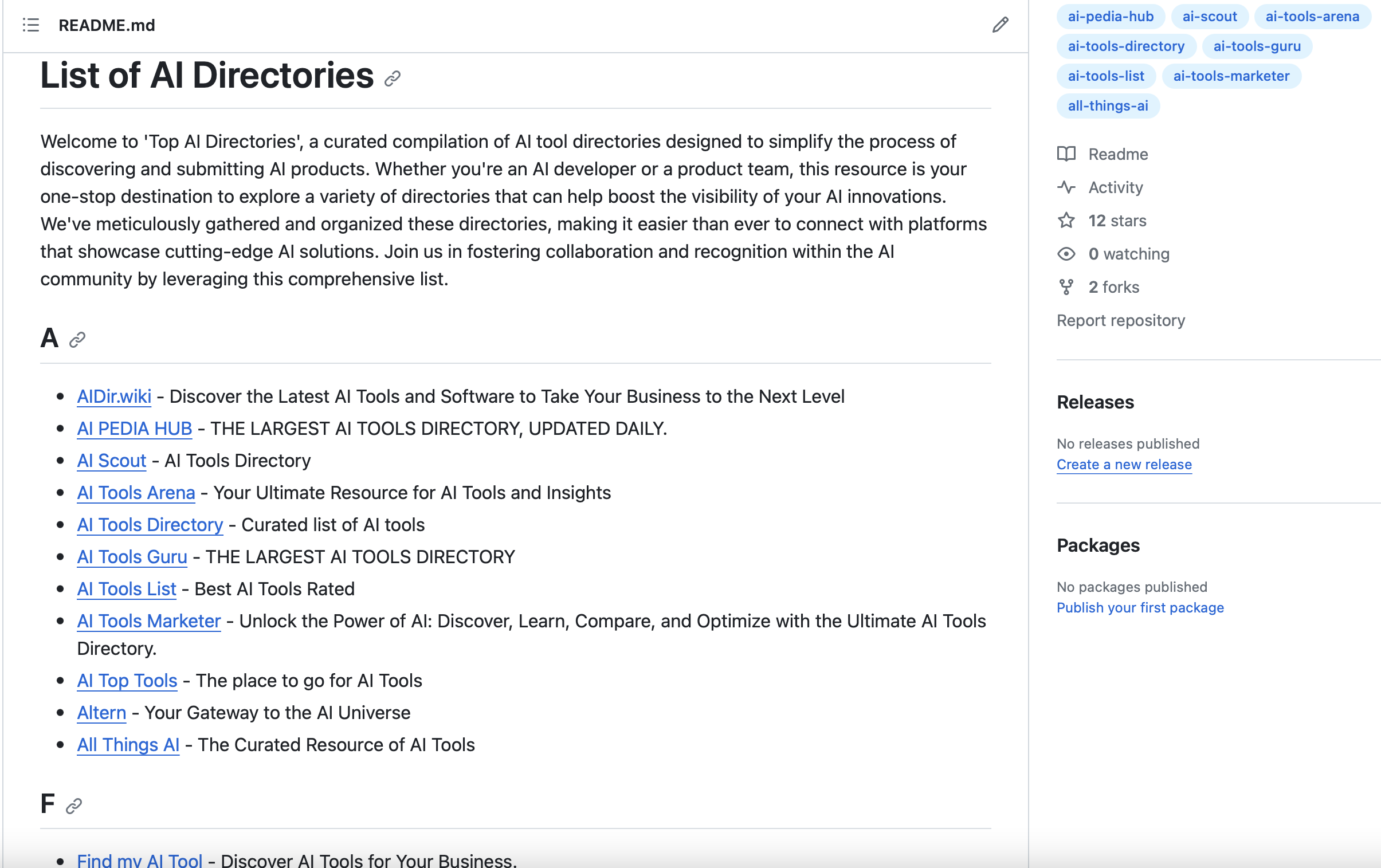Image resolution: width=1381 pixels, height=868 pixels.
Task: Click Report repository
Action: [x=1121, y=320]
